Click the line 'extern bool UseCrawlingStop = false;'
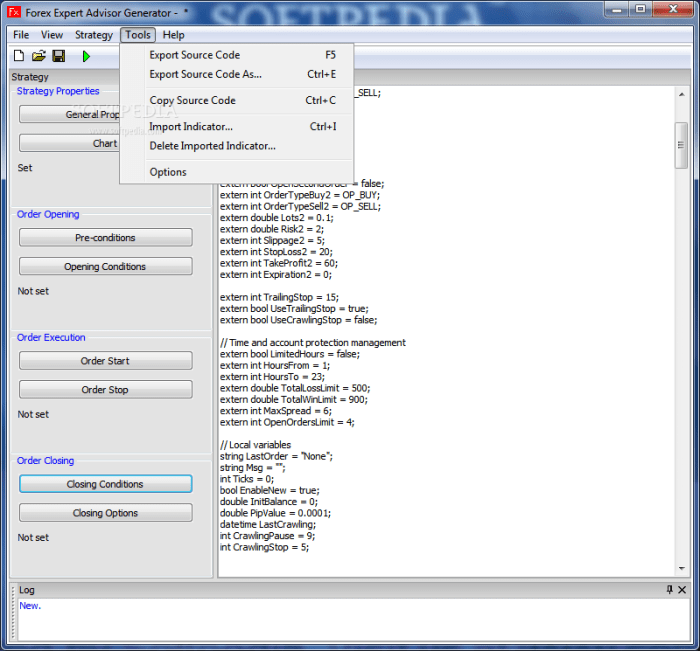Viewport: 700px width, 651px height. click(x=298, y=320)
